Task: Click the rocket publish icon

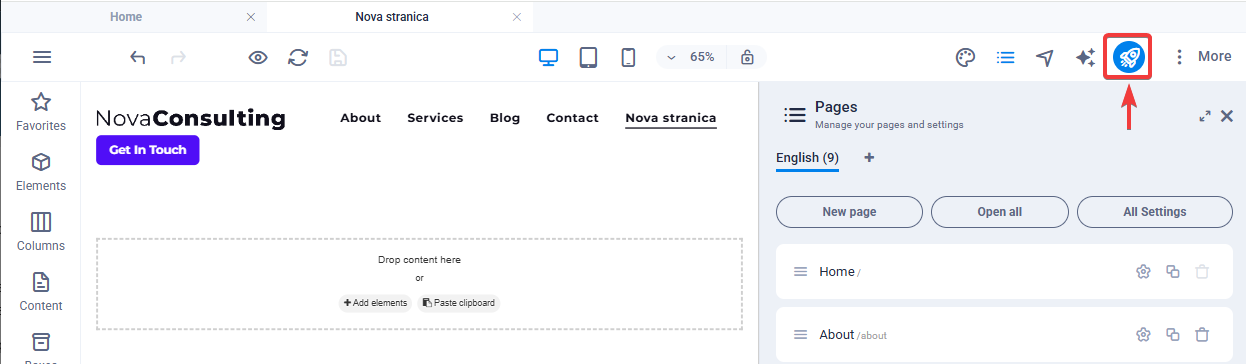Action: point(1129,57)
